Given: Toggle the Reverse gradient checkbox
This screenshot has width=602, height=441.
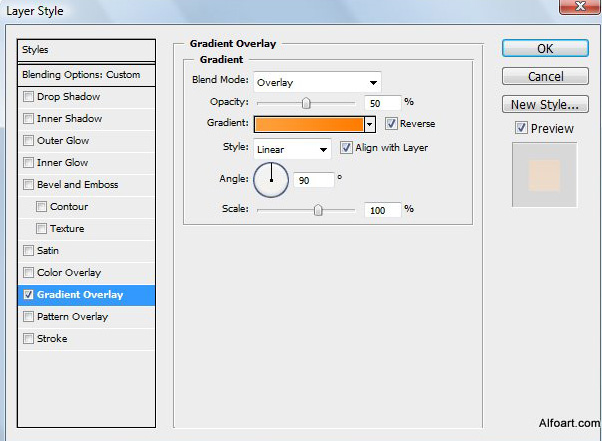Looking at the screenshot, I should (x=391, y=124).
